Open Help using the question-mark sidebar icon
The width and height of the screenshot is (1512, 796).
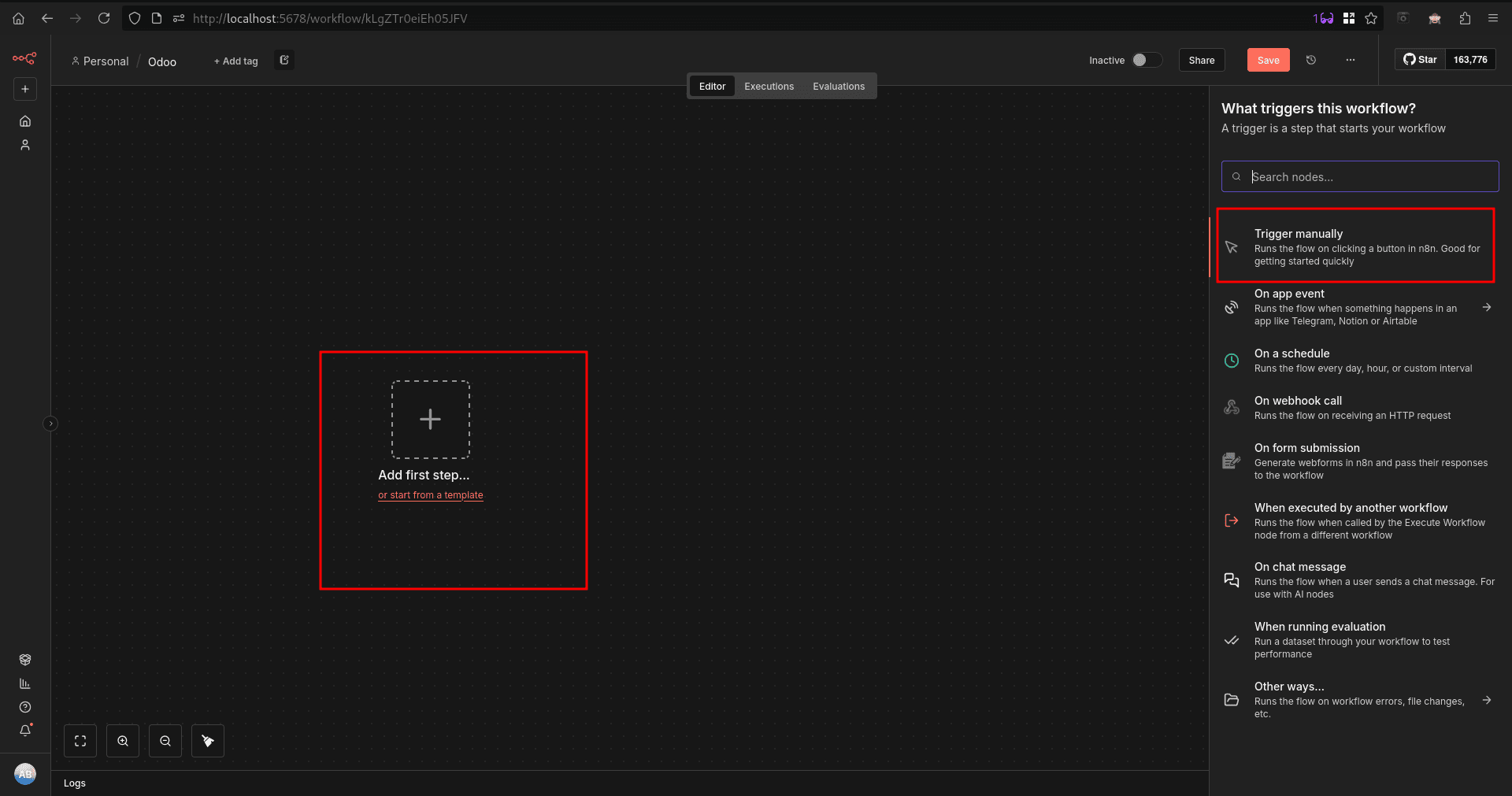click(24, 707)
